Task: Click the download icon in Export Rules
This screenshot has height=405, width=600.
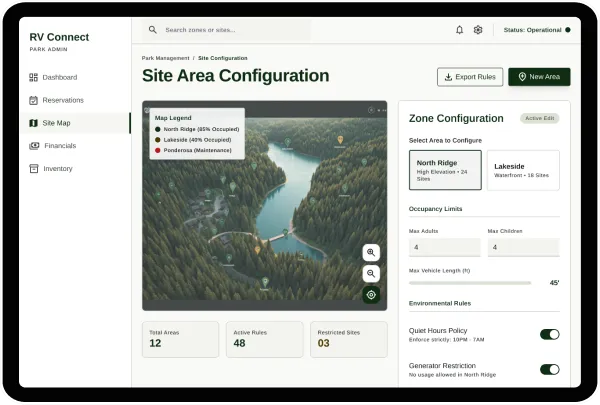Action: pyautogui.click(x=448, y=77)
